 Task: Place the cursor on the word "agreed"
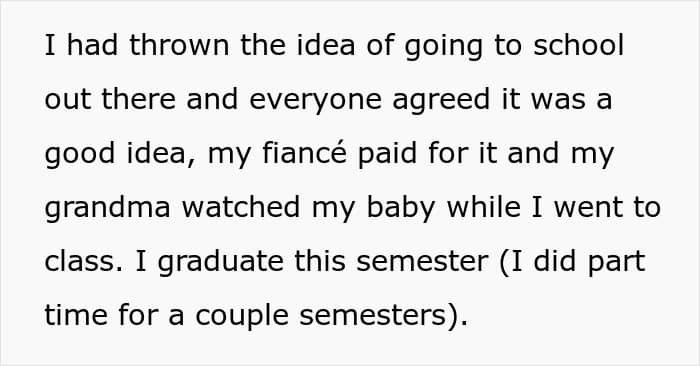(441, 100)
